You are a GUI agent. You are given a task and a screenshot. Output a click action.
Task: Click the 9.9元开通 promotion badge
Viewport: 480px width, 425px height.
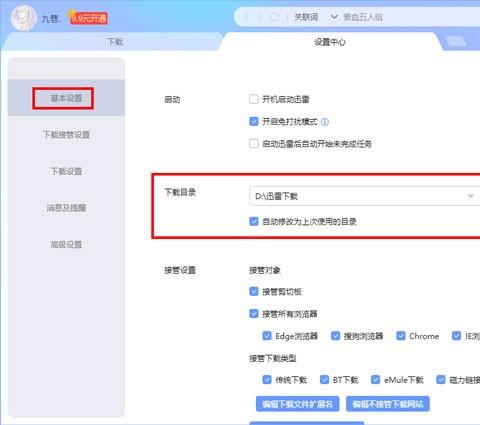click(x=89, y=18)
